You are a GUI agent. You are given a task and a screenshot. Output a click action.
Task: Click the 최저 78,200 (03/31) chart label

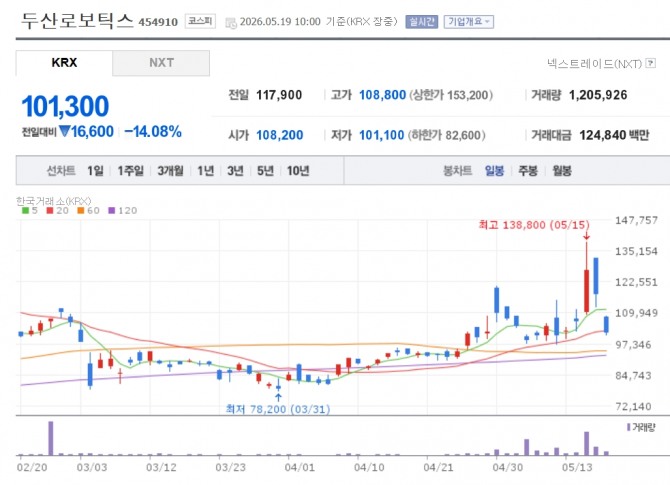(278, 409)
